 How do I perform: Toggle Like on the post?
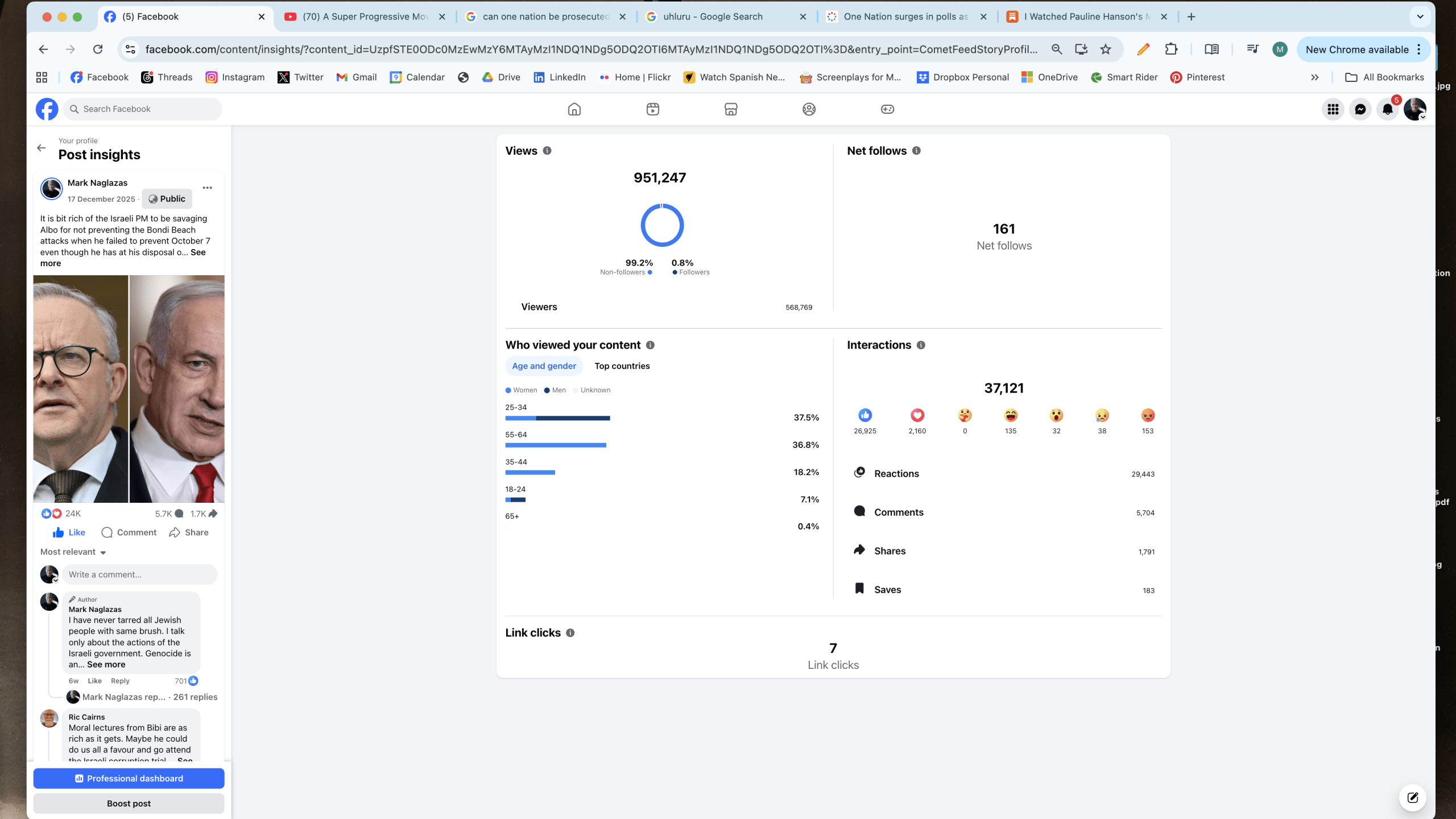tap(69, 532)
